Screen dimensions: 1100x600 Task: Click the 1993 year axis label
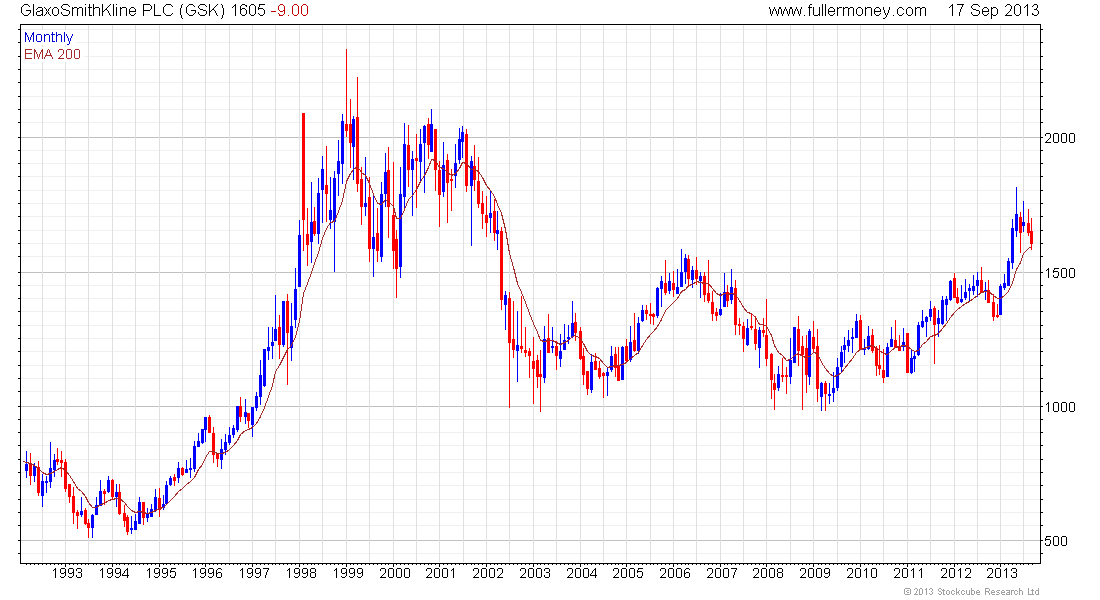[x=67, y=573]
